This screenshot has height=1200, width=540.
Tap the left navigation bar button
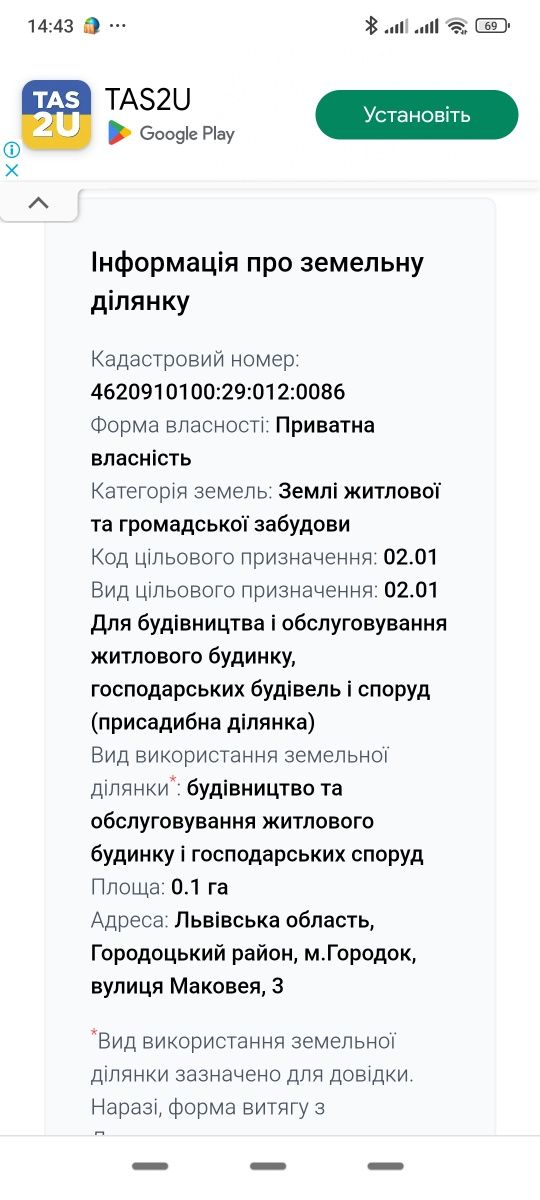click(150, 1166)
